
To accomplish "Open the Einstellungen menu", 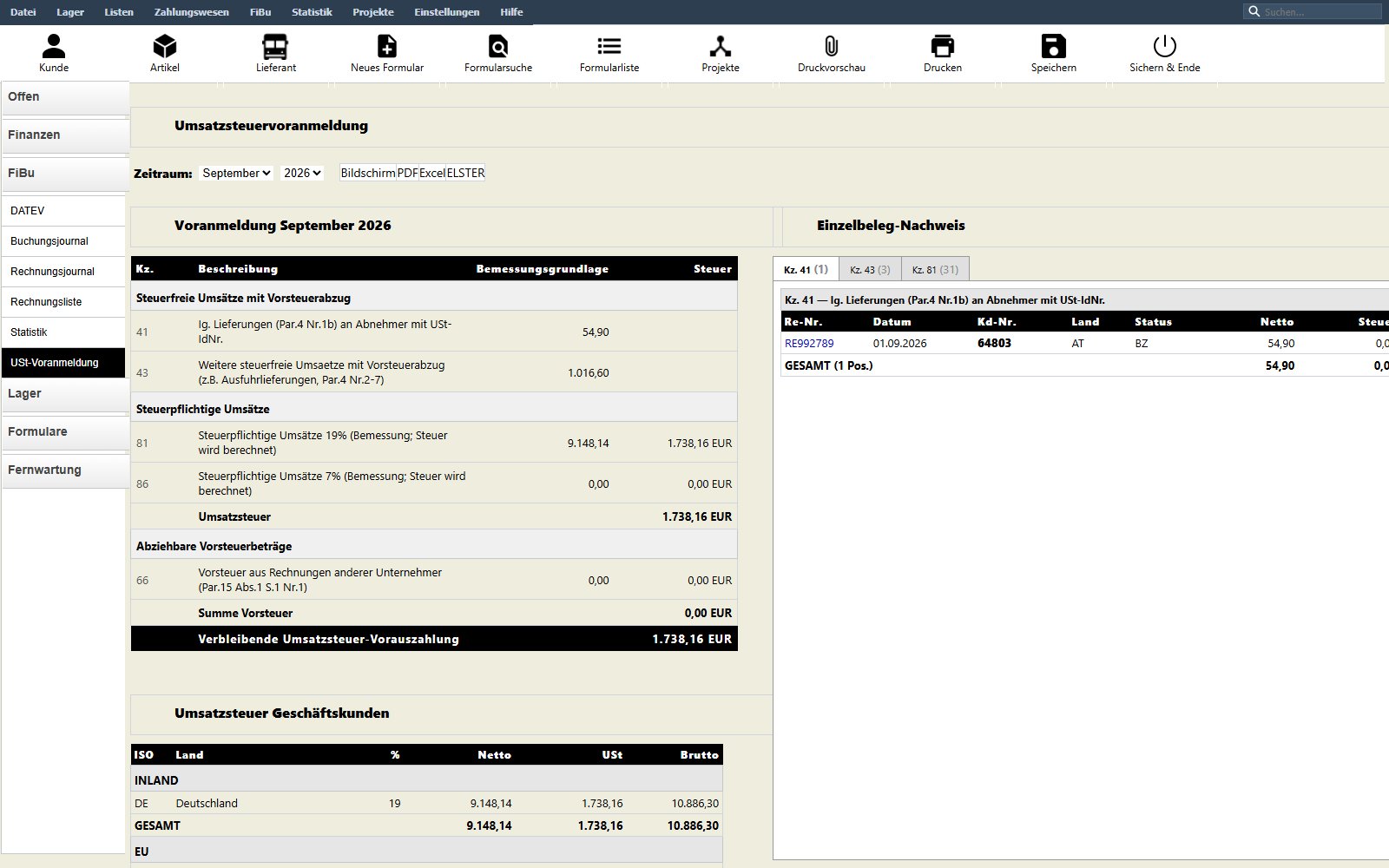I will tap(447, 12).
